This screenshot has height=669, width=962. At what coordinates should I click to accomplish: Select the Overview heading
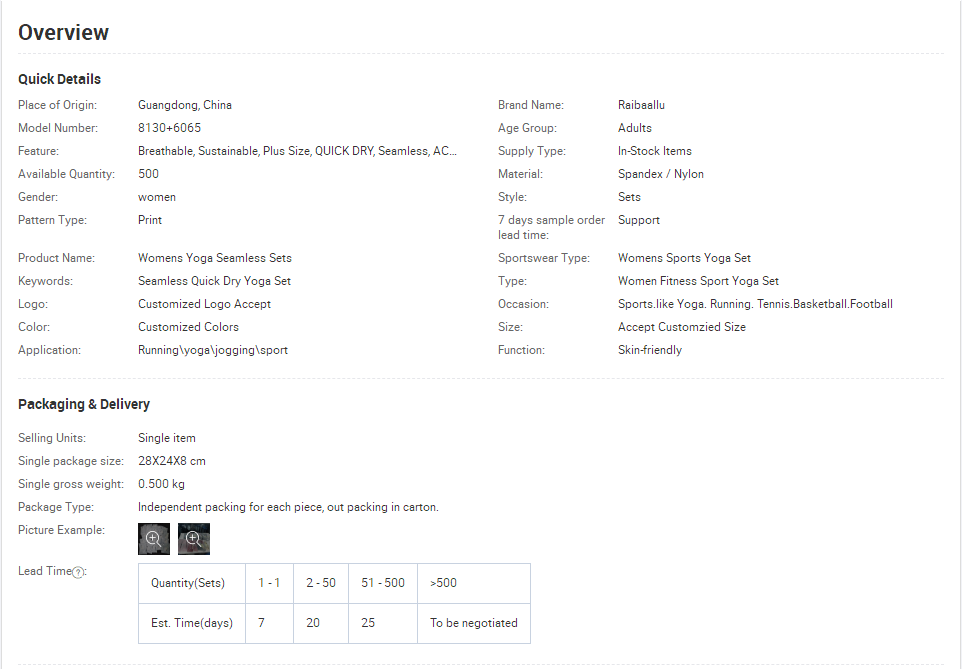63,32
